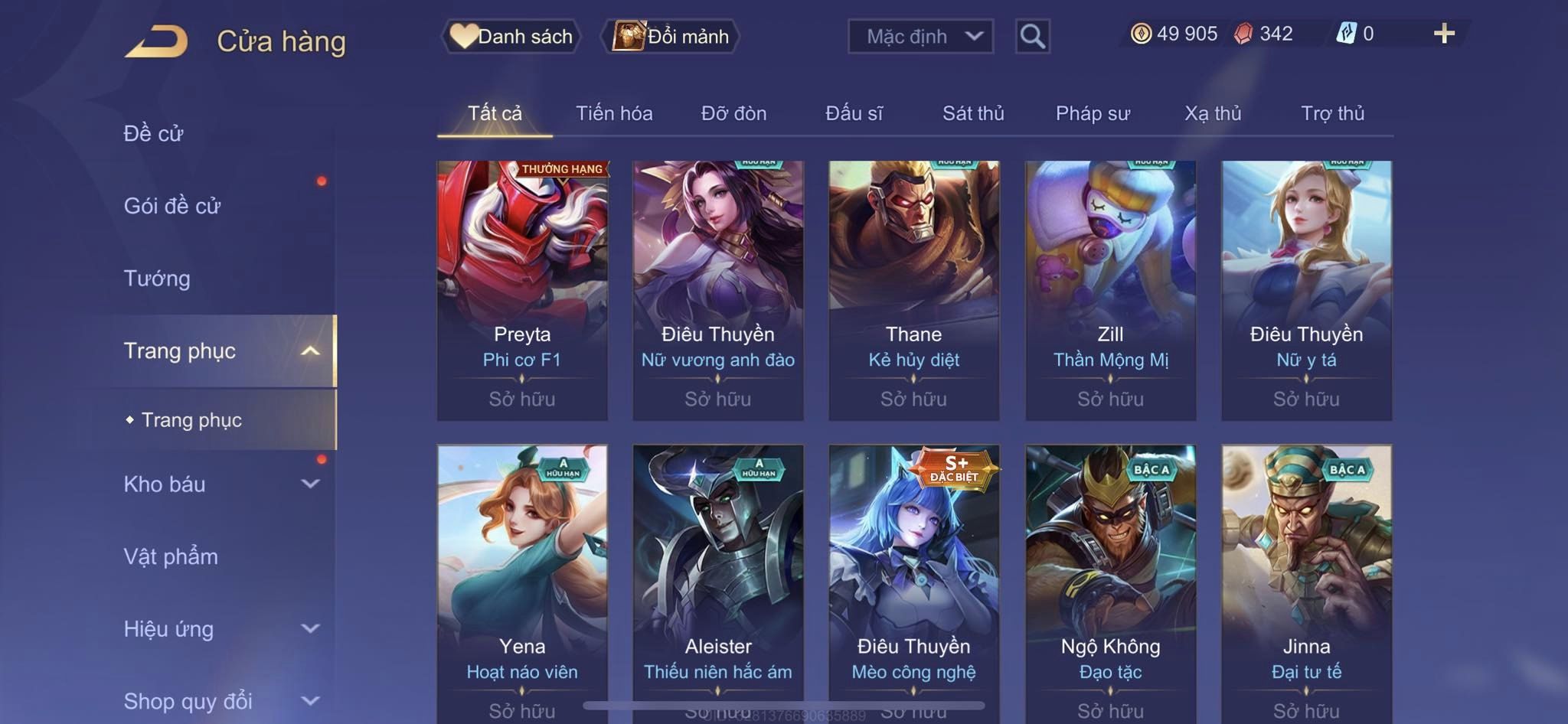Open the Danh sách heart wishlist
Viewport: 1568px width, 724px height.
[x=511, y=36]
